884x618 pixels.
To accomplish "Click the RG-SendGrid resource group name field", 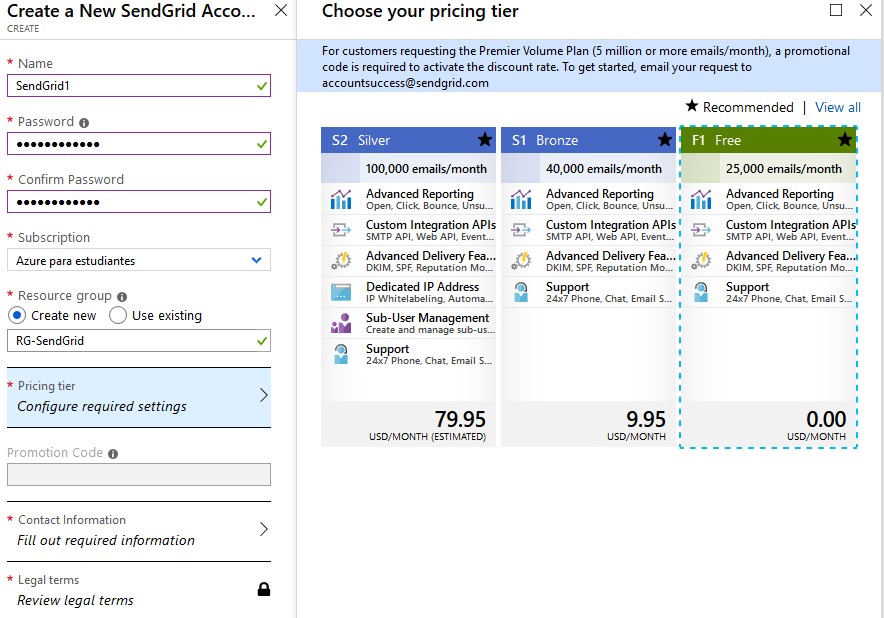I will point(139,341).
